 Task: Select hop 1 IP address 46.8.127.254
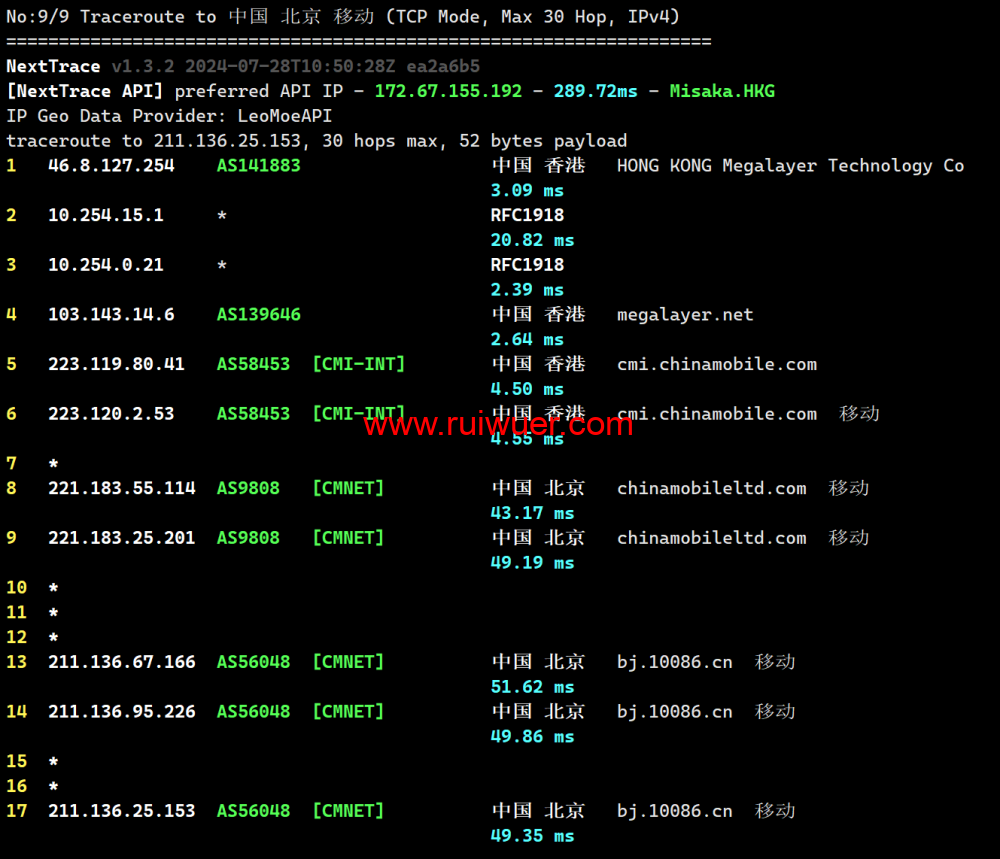coord(111,165)
